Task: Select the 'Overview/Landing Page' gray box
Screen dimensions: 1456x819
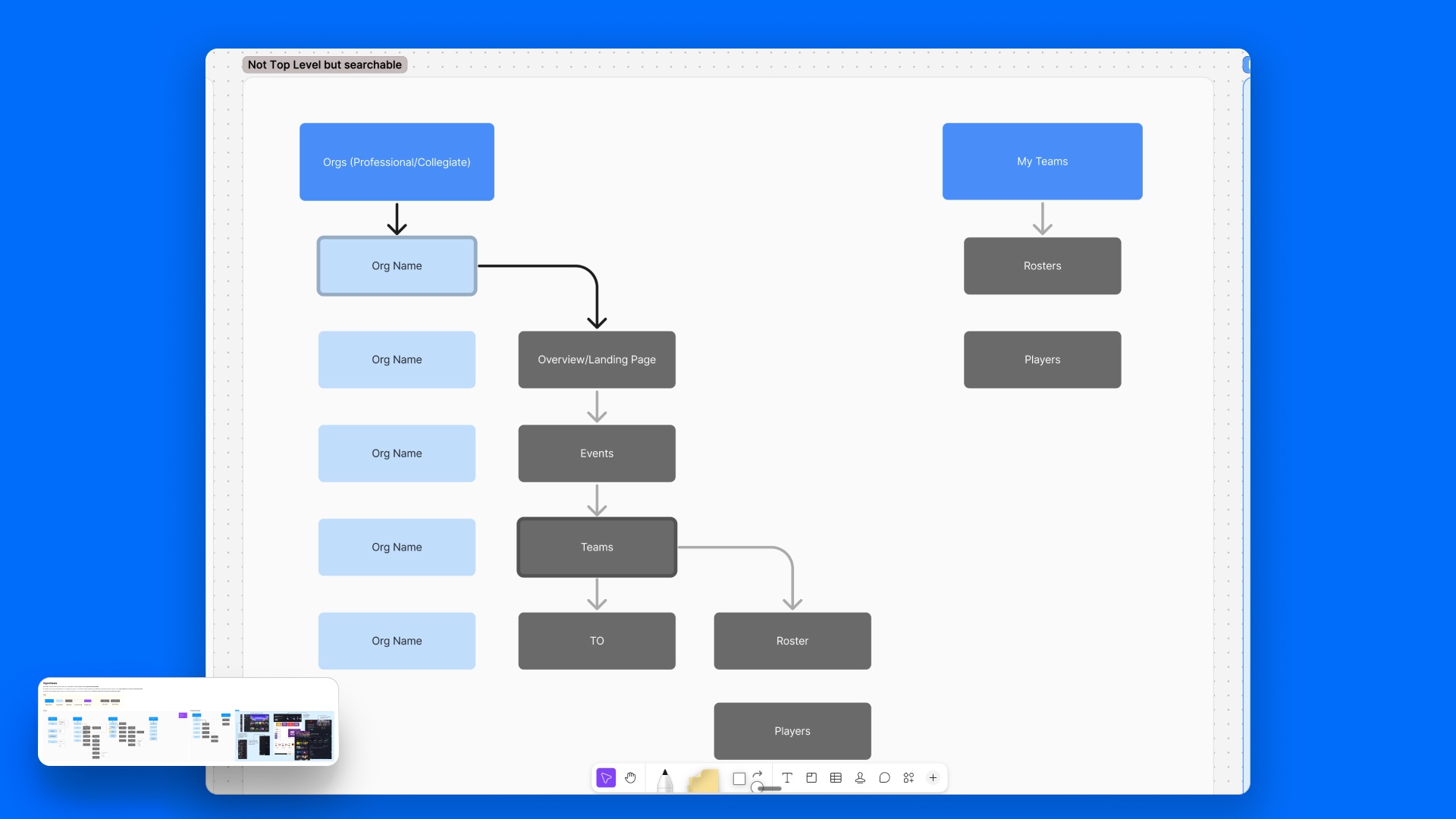Action: [597, 360]
